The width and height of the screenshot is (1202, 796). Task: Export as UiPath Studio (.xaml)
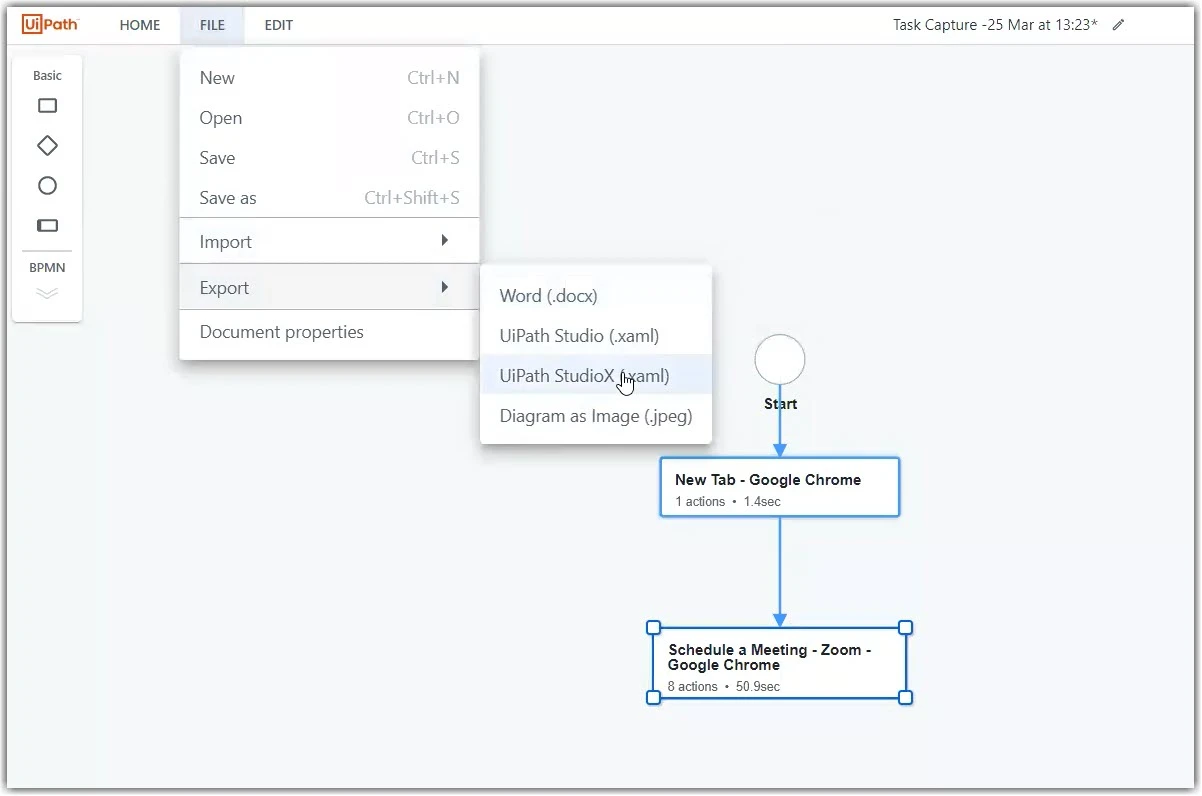coord(596,336)
